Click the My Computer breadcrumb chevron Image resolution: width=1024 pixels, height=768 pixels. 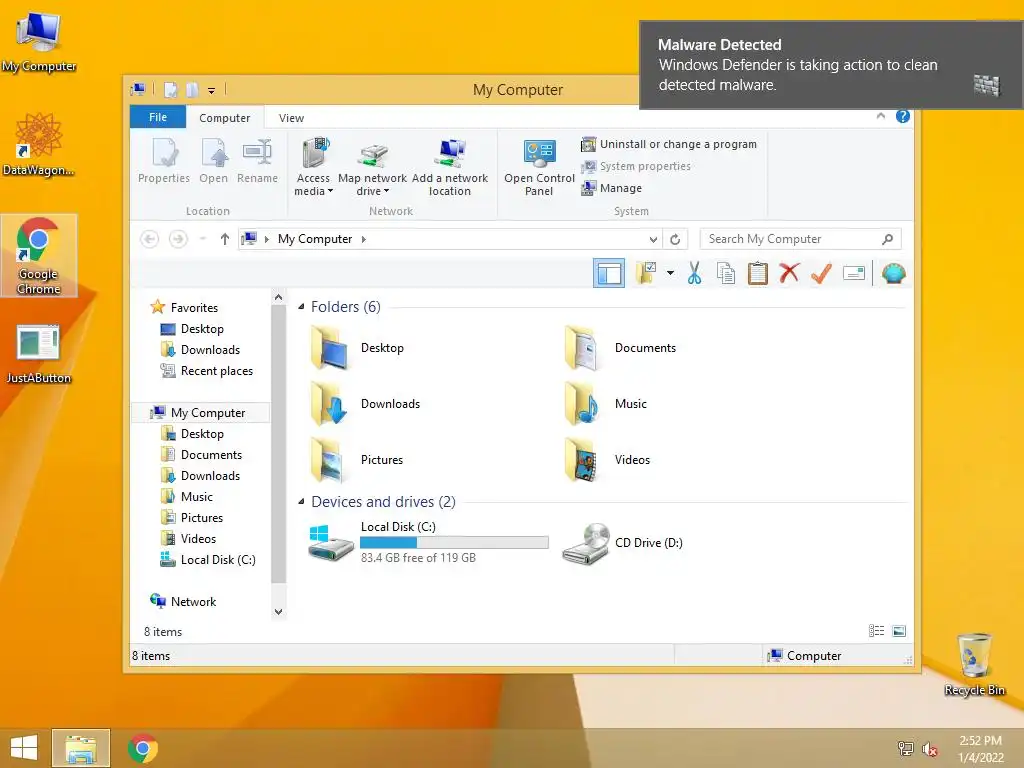[364, 239]
